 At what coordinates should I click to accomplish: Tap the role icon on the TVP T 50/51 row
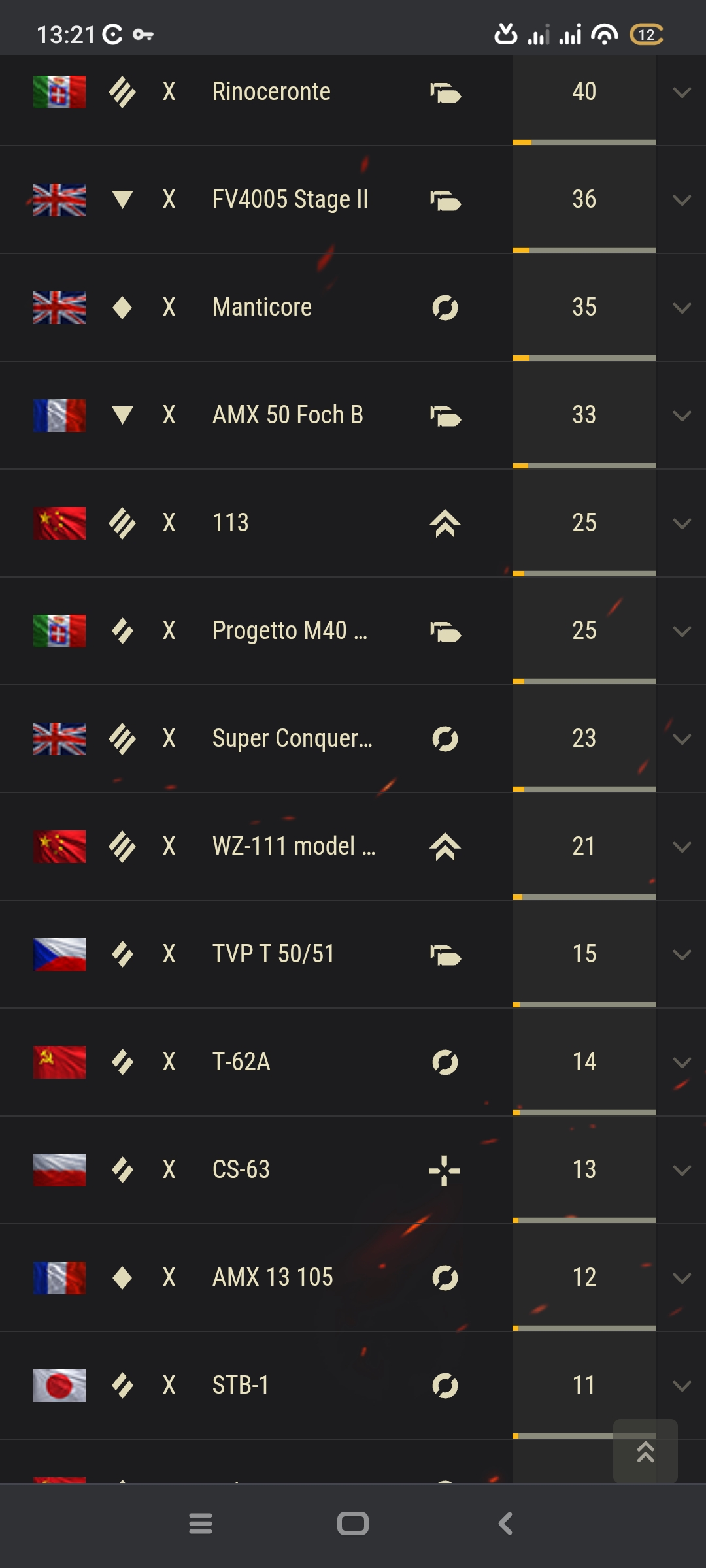(446, 955)
